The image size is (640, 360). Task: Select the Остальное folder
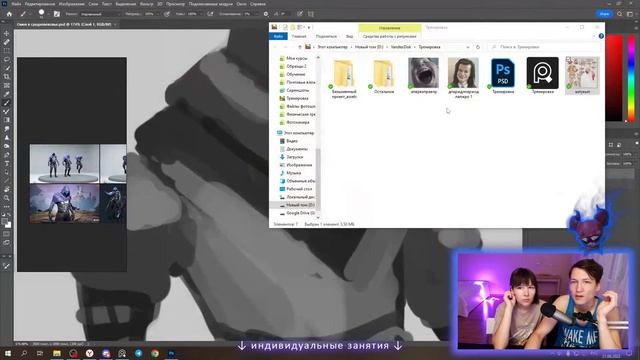click(384, 76)
